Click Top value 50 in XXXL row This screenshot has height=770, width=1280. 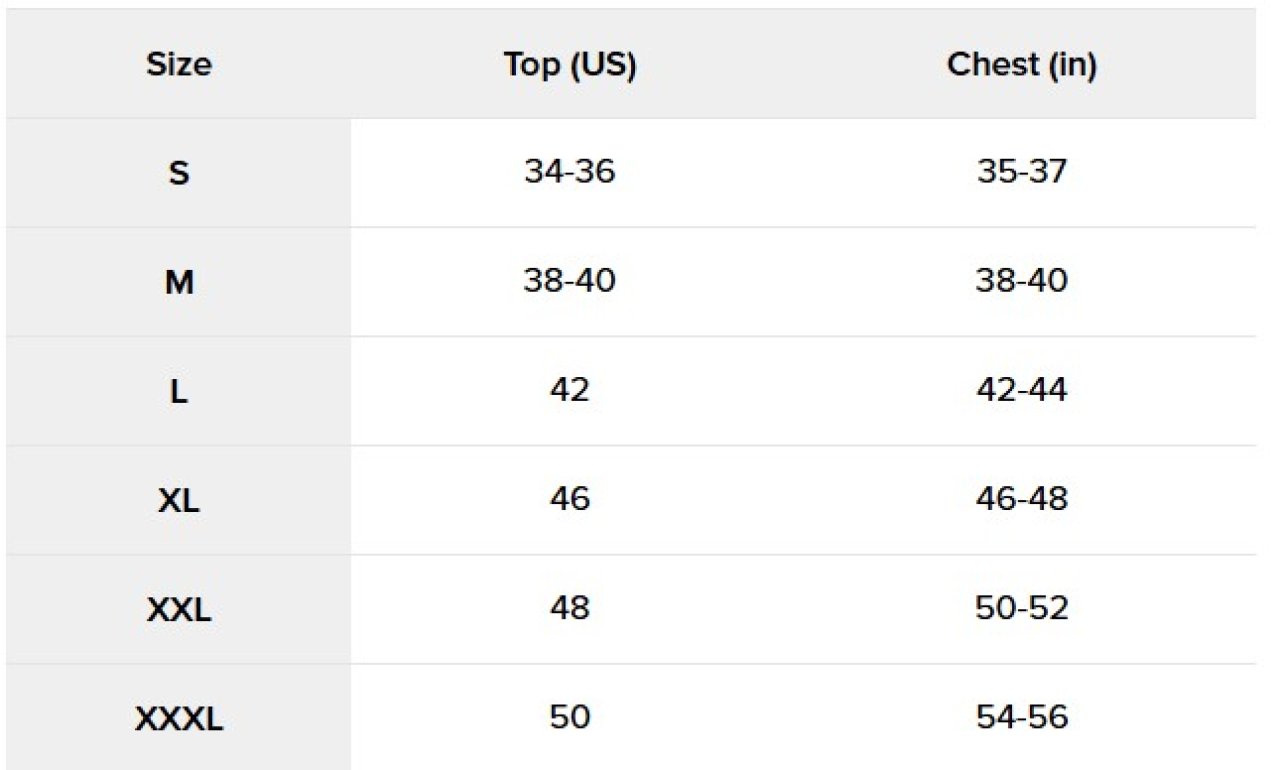(570, 716)
